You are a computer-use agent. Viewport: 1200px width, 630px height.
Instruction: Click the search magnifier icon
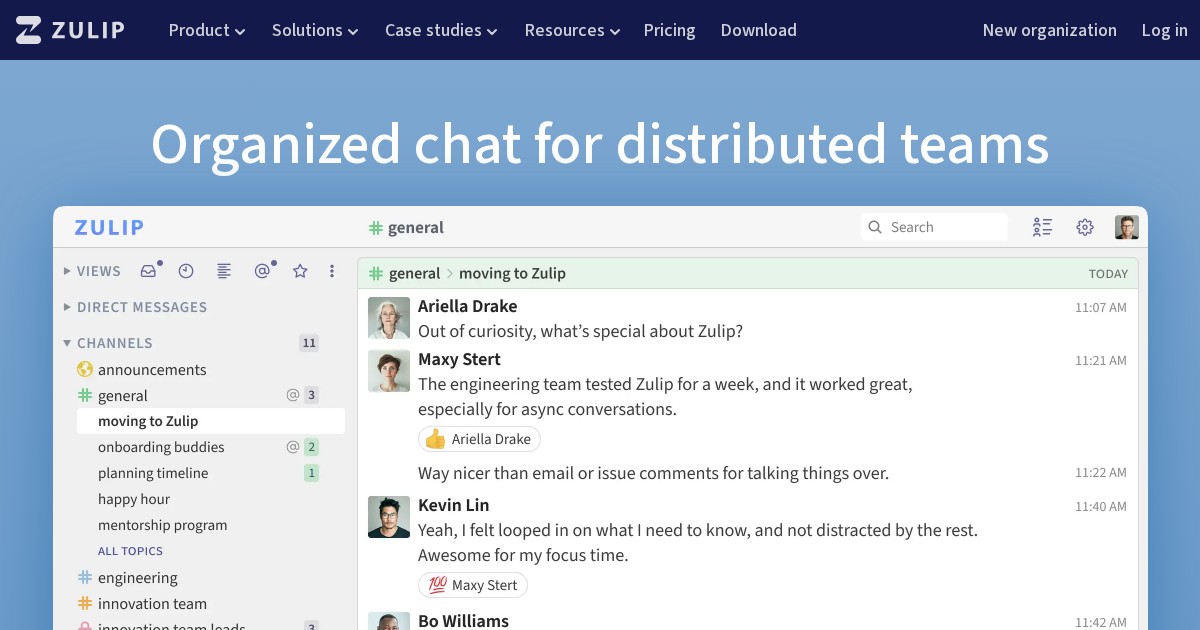click(x=875, y=227)
